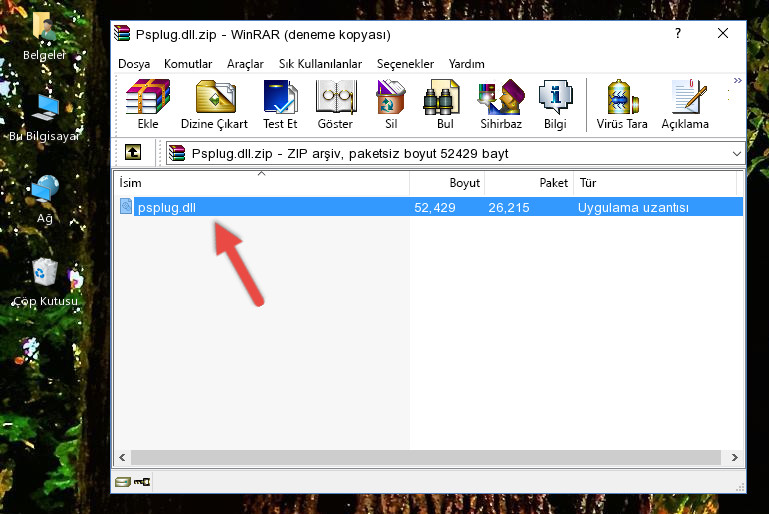
Task: Click the WinRAR title bar app icon
Action: [122, 34]
